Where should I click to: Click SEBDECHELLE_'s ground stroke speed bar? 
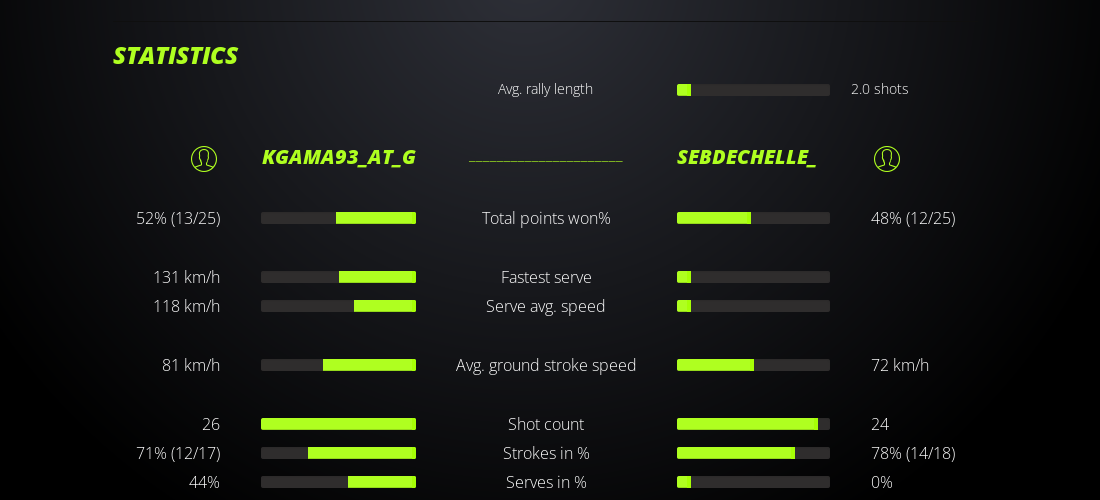pos(753,365)
